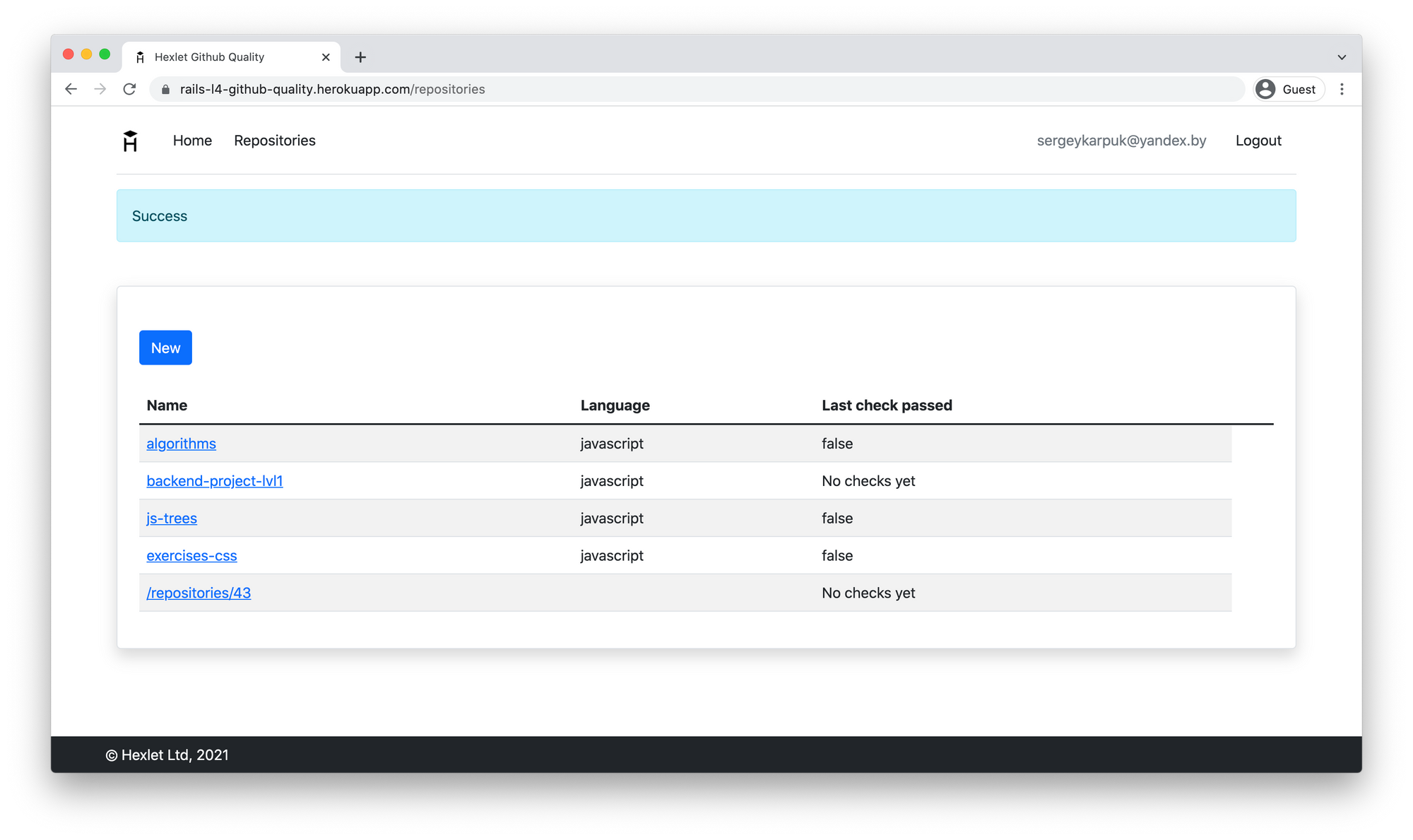The image size is (1413, 840).
Task: Click the New button
Action: tap(165, 348)
